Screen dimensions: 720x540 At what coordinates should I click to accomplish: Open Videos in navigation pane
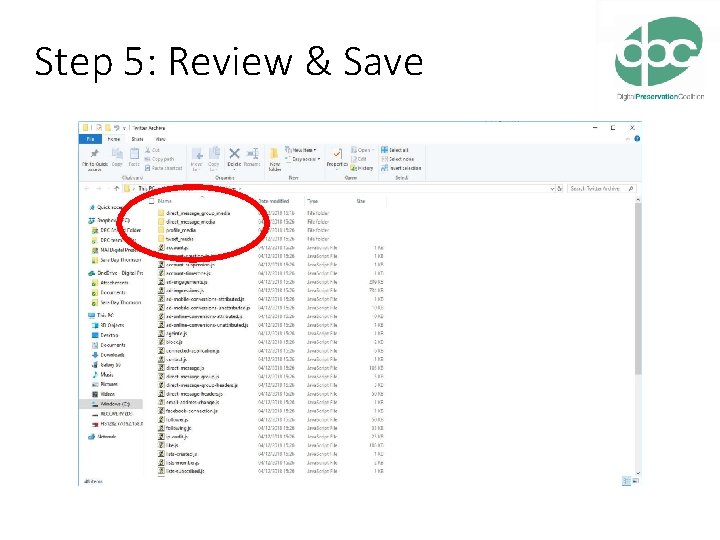(x=103, y=394)
